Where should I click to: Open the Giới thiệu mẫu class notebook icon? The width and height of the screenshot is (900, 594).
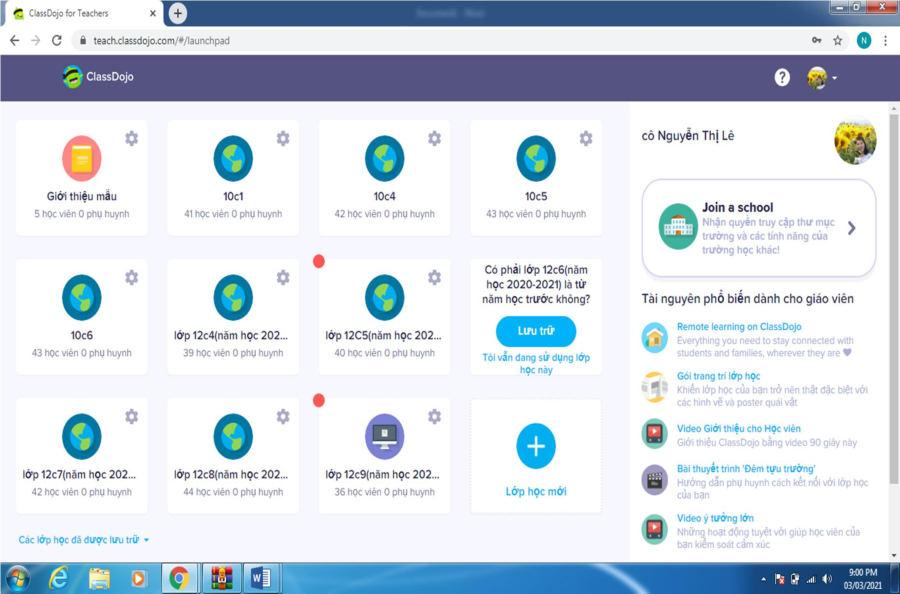click(x=82, y=158)
